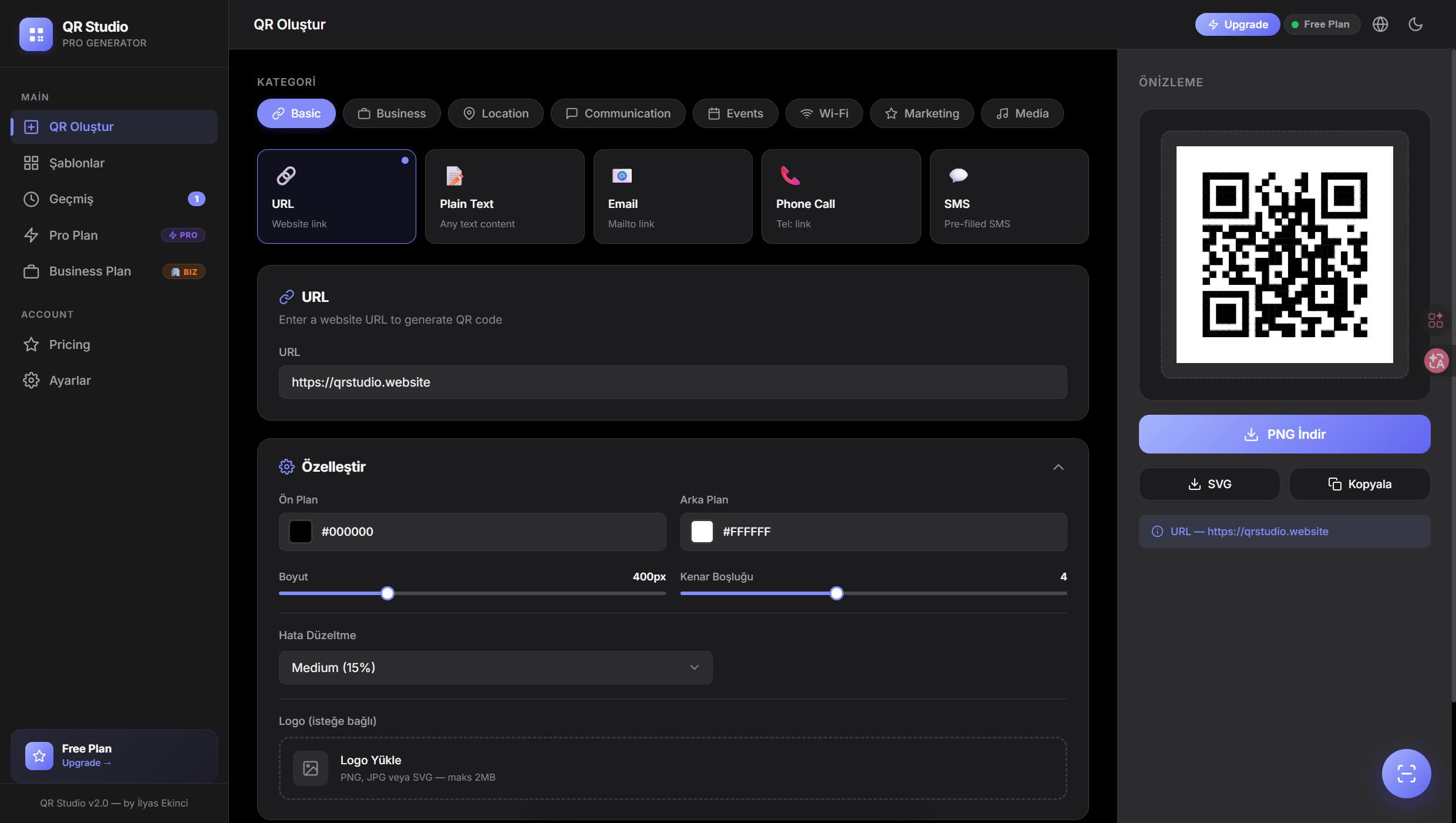Download the QR as SVG
Viewport: 1456px width, 823px height.
pyautogui.click(x=1209, y=484)
